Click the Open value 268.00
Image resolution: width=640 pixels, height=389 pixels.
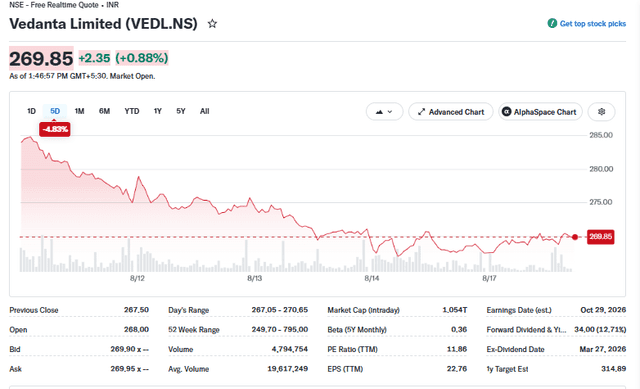click(136, 329)
